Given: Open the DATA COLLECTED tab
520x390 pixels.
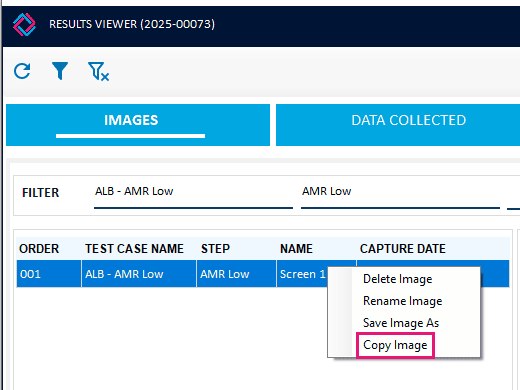Looking at the screenshot, I should coord(398,125).
